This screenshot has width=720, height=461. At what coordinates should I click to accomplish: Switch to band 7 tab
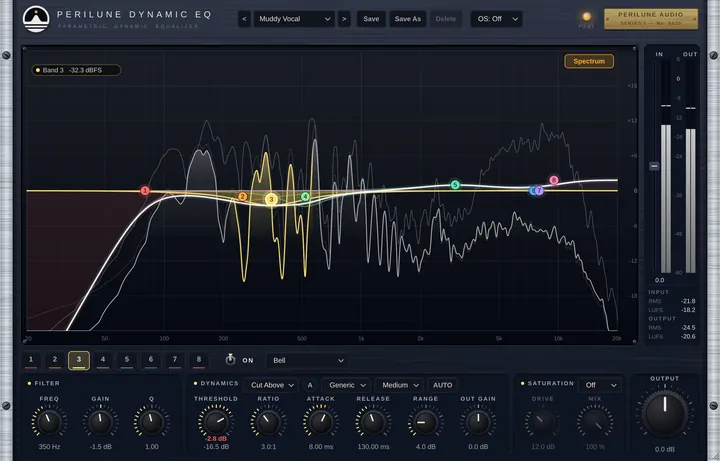coord(174,360)
